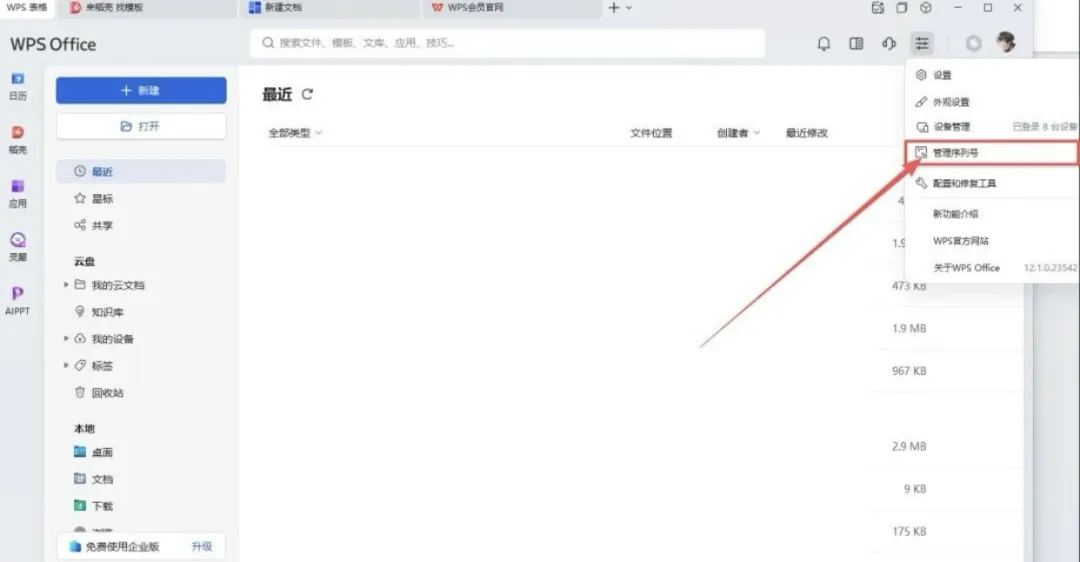Click the 967 KB file size entry
Screen dimensions: 1080x562
(909, 371)
